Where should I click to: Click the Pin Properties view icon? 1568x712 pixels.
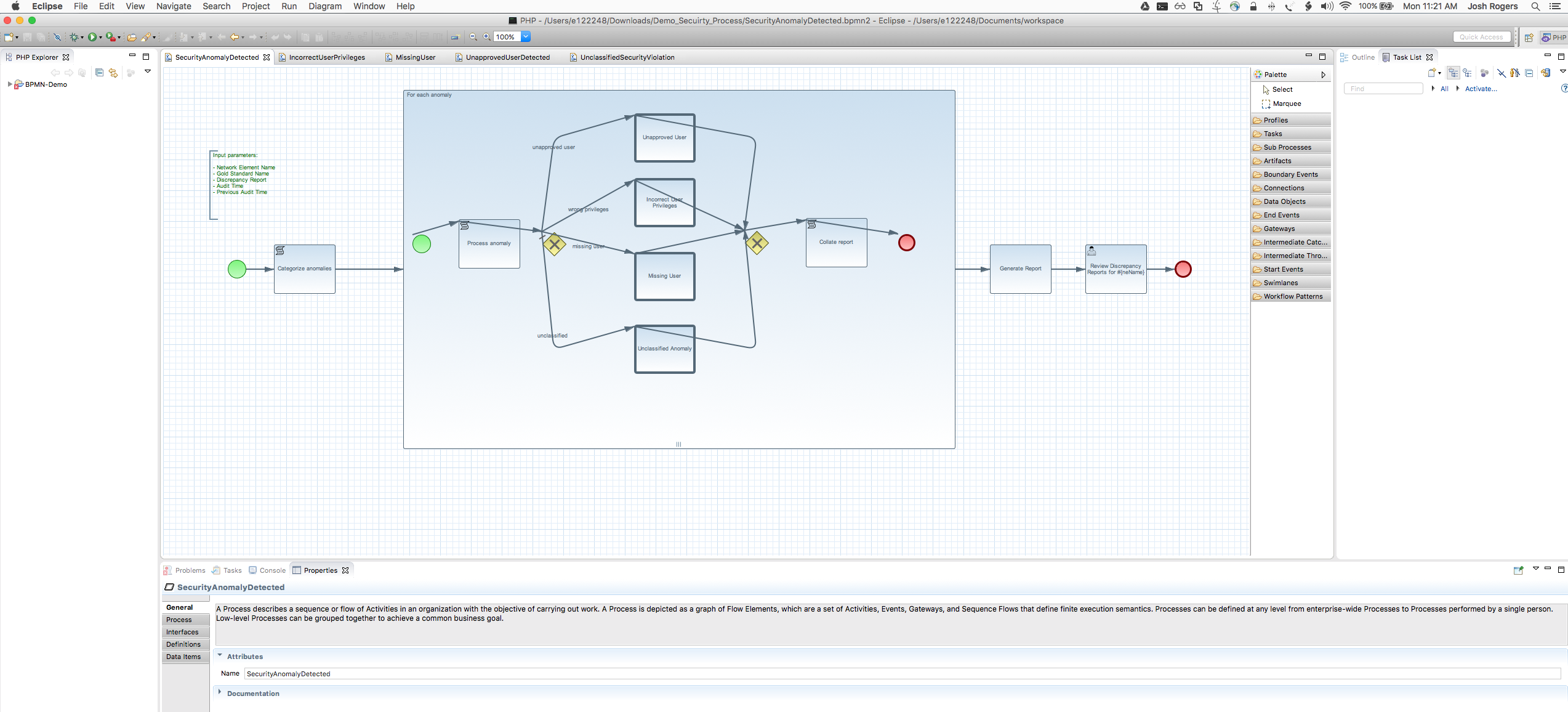tap(1518, 570)
